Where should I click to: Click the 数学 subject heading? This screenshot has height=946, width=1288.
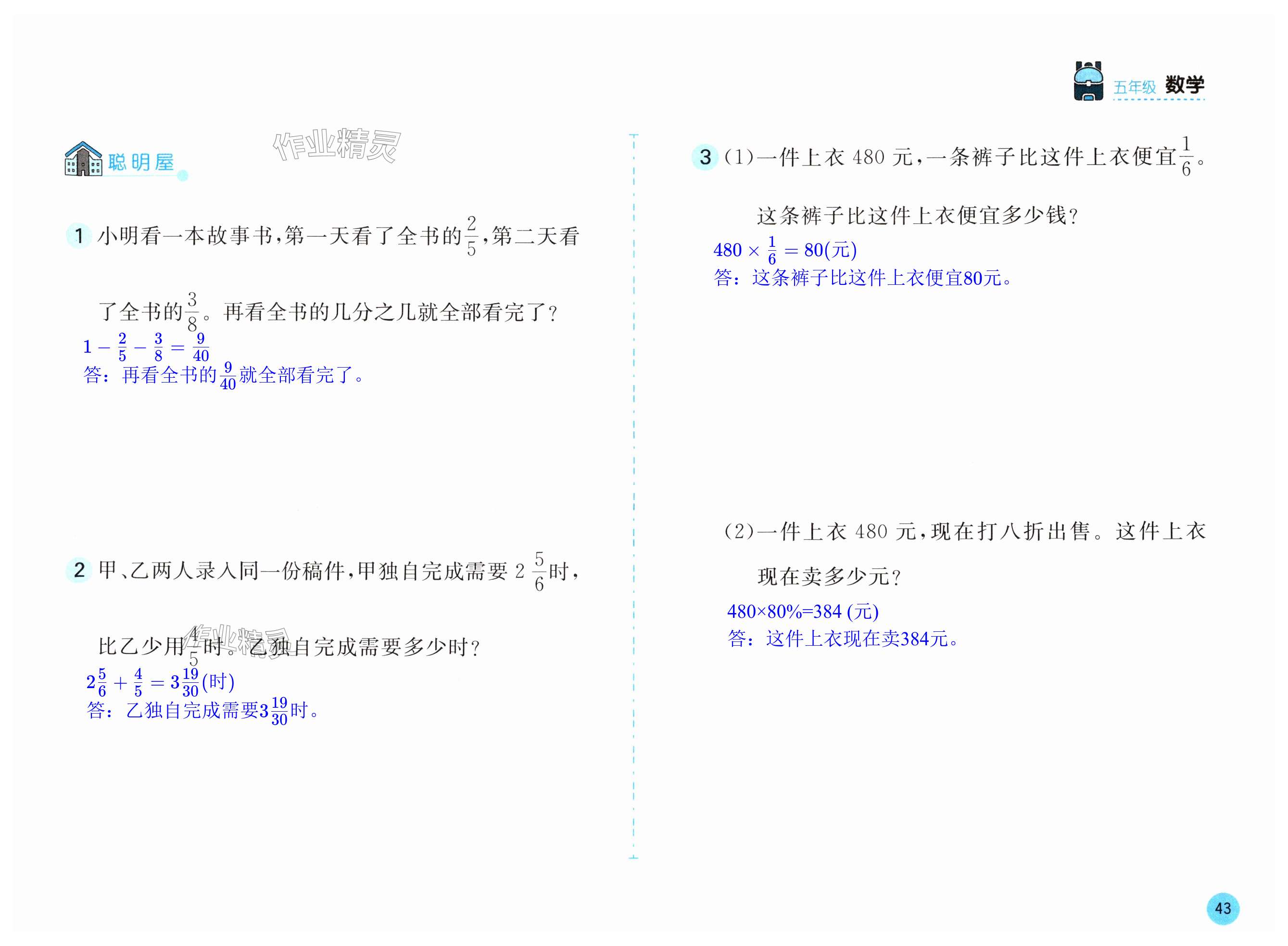(x=1185, y=85)
